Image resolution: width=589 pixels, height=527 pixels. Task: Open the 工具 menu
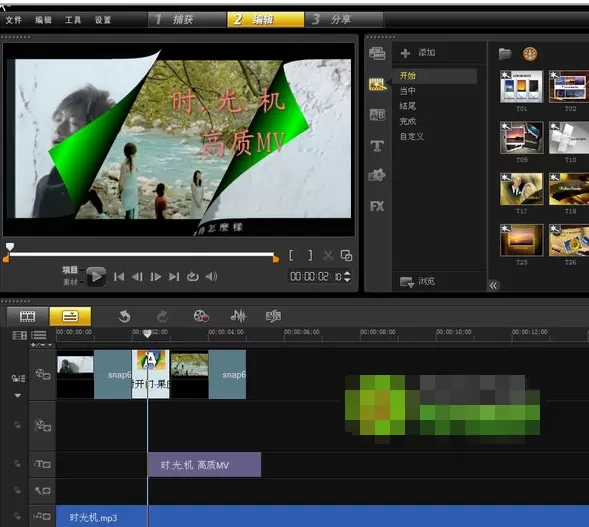(x=73, y=20)
